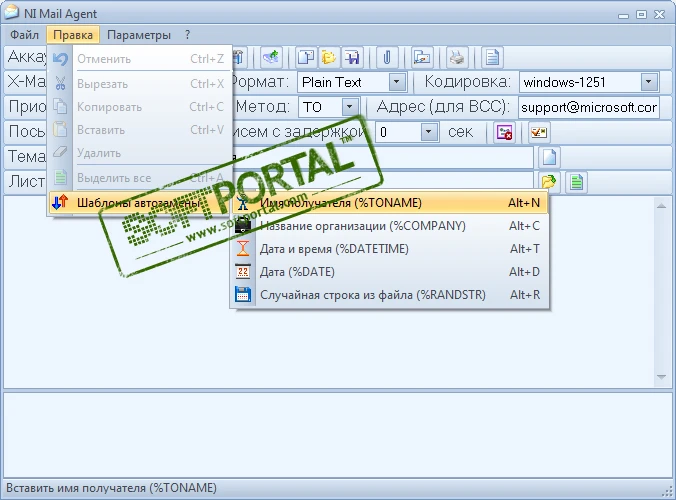Open the windows-1251 encoding dropdown
This screenshot has width=676, height=500.
[649, 82]
